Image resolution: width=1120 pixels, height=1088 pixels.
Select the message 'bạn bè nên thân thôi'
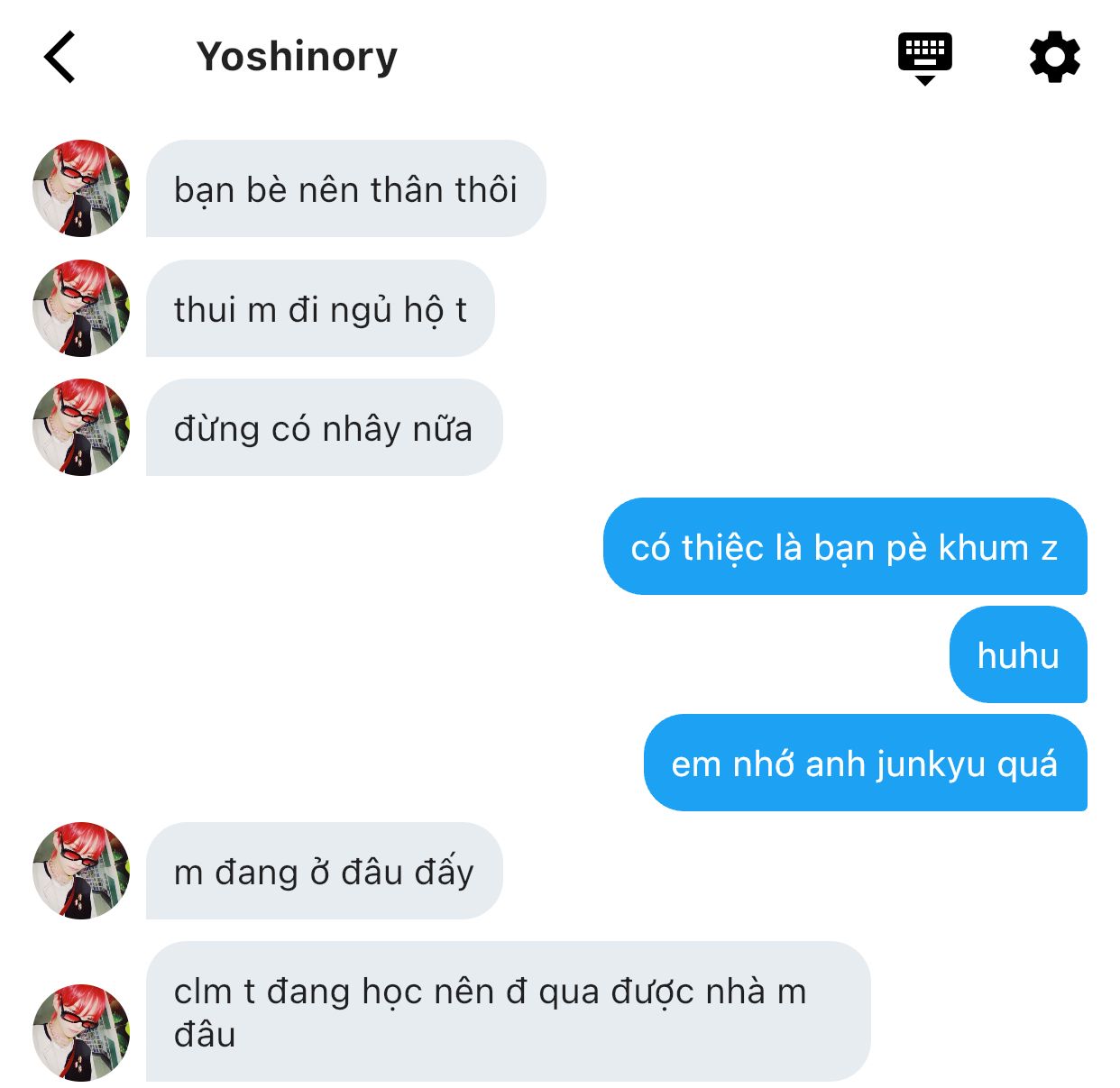coord(346,188)
